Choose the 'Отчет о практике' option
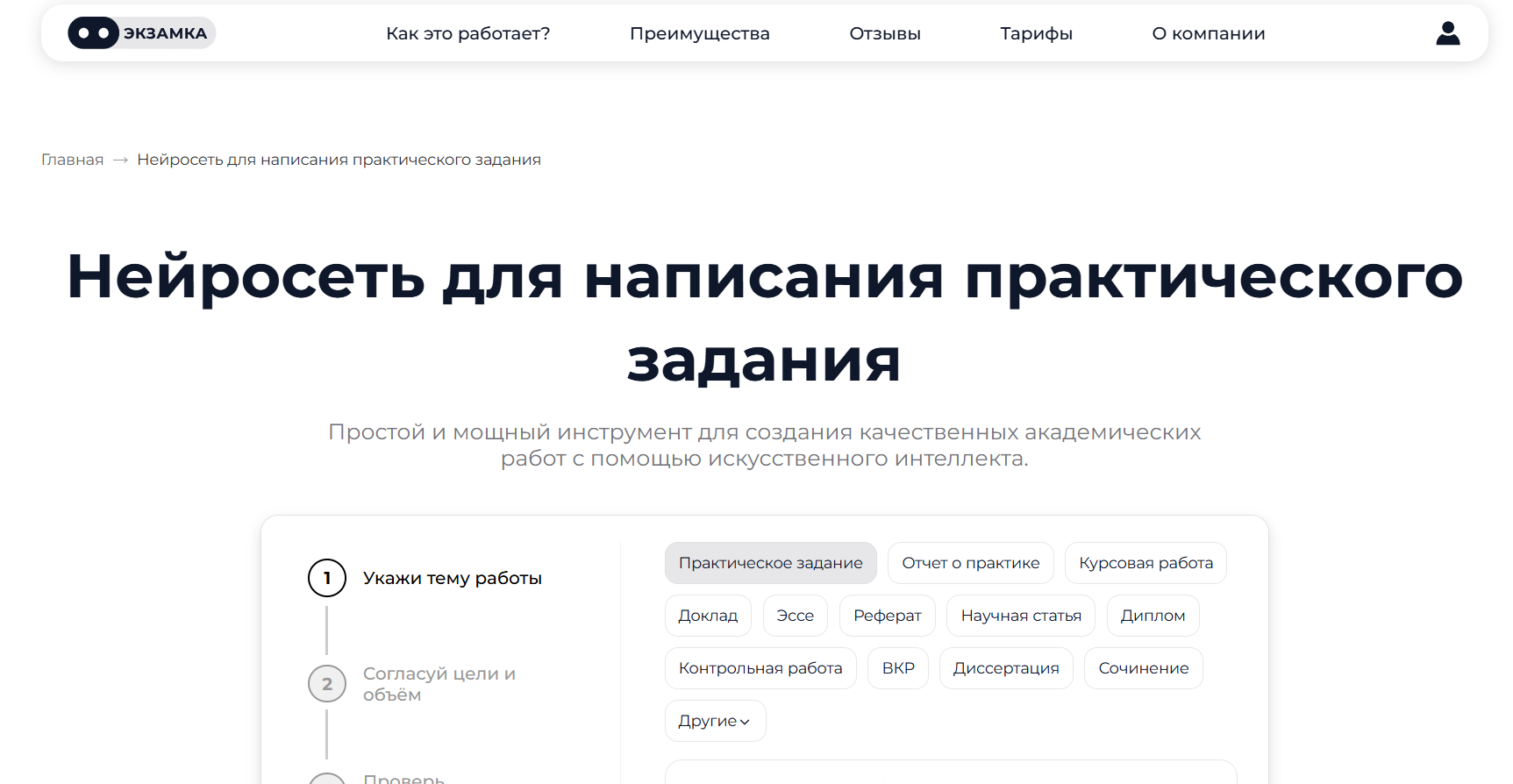1513x784 pixels. (x=970, y=563)
